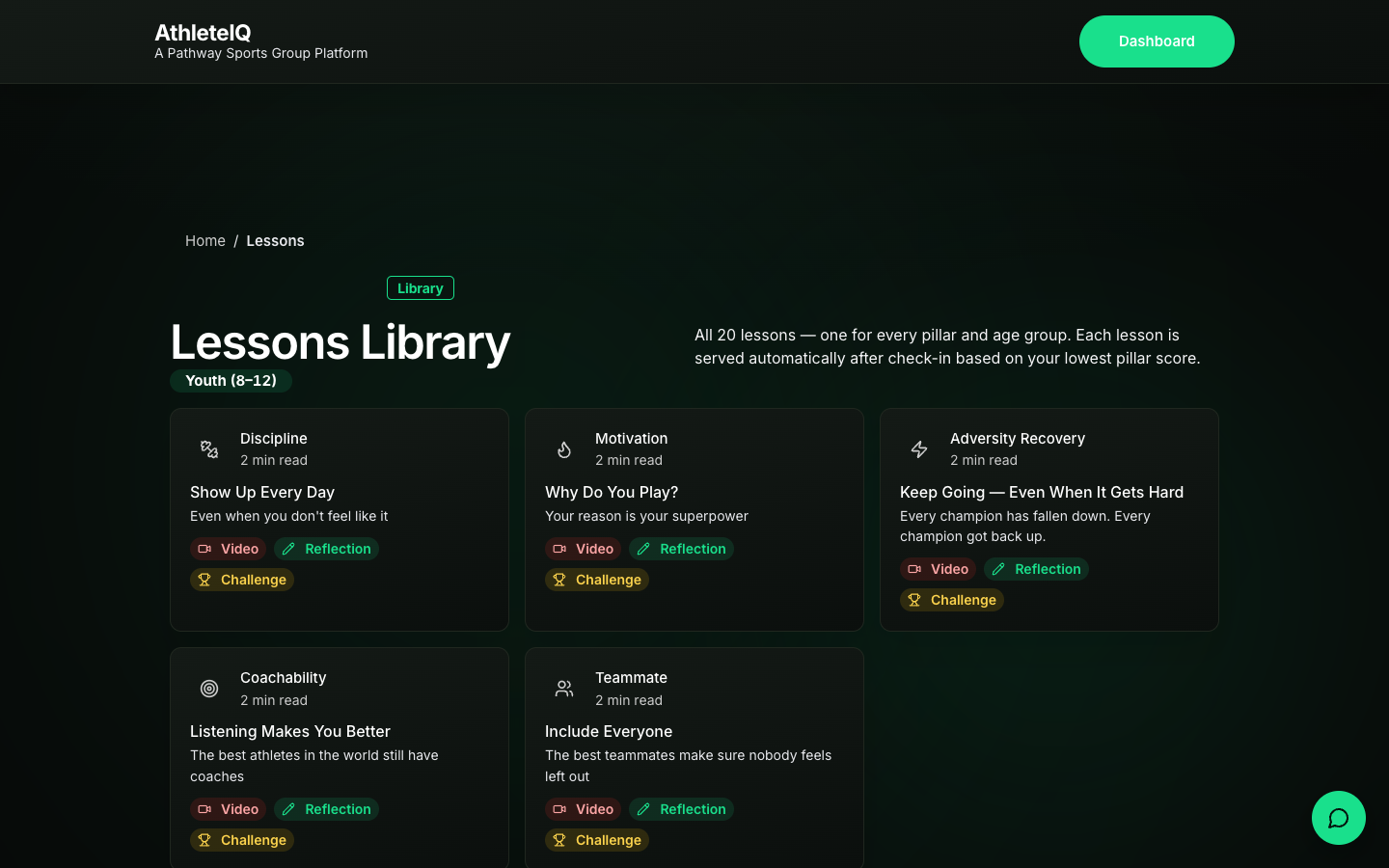Open the chat bubble button
1389x868 pixels.
pyautogui.click(x=1339, y=818)
